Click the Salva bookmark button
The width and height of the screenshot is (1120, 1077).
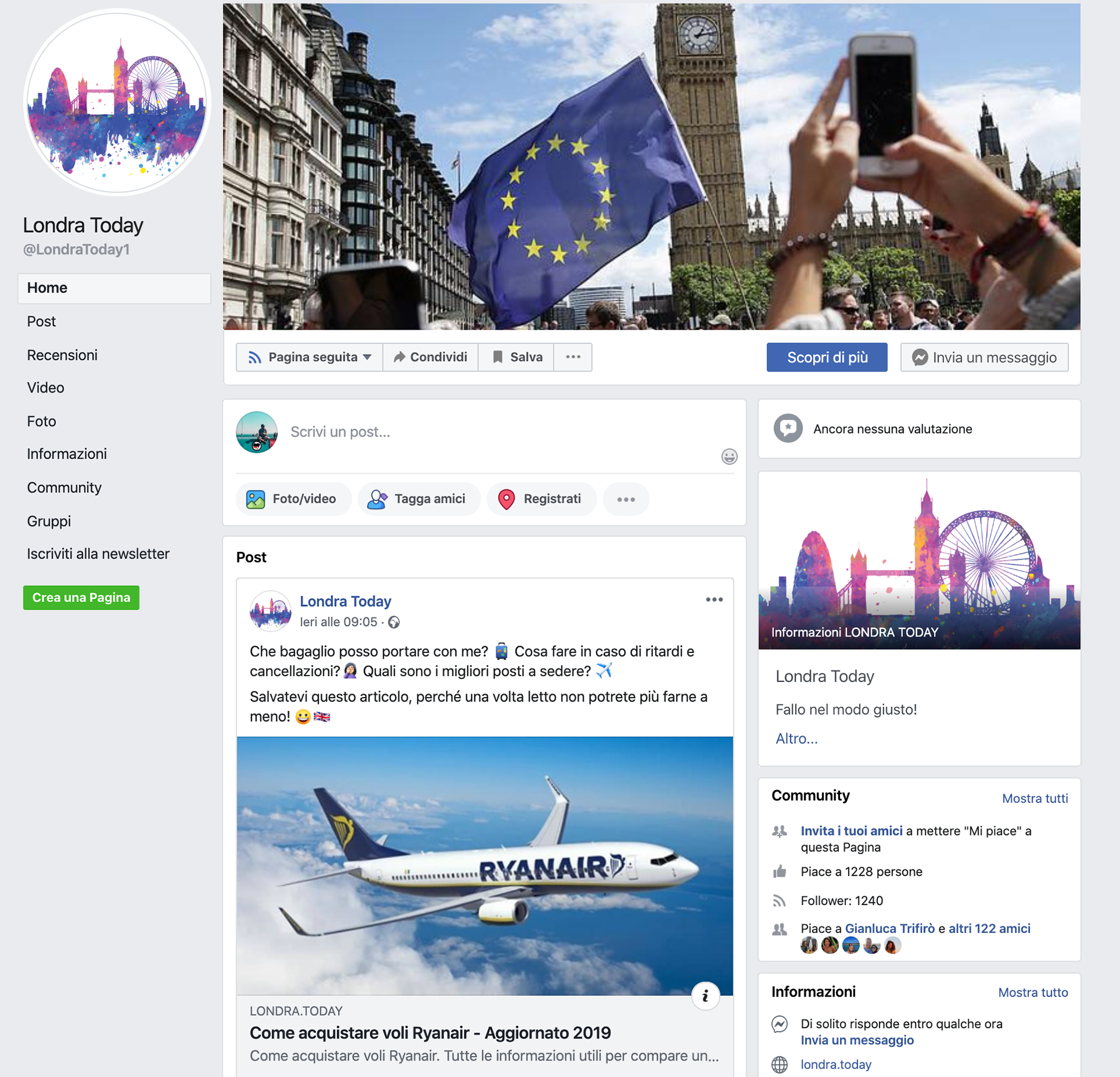point(516,357)
